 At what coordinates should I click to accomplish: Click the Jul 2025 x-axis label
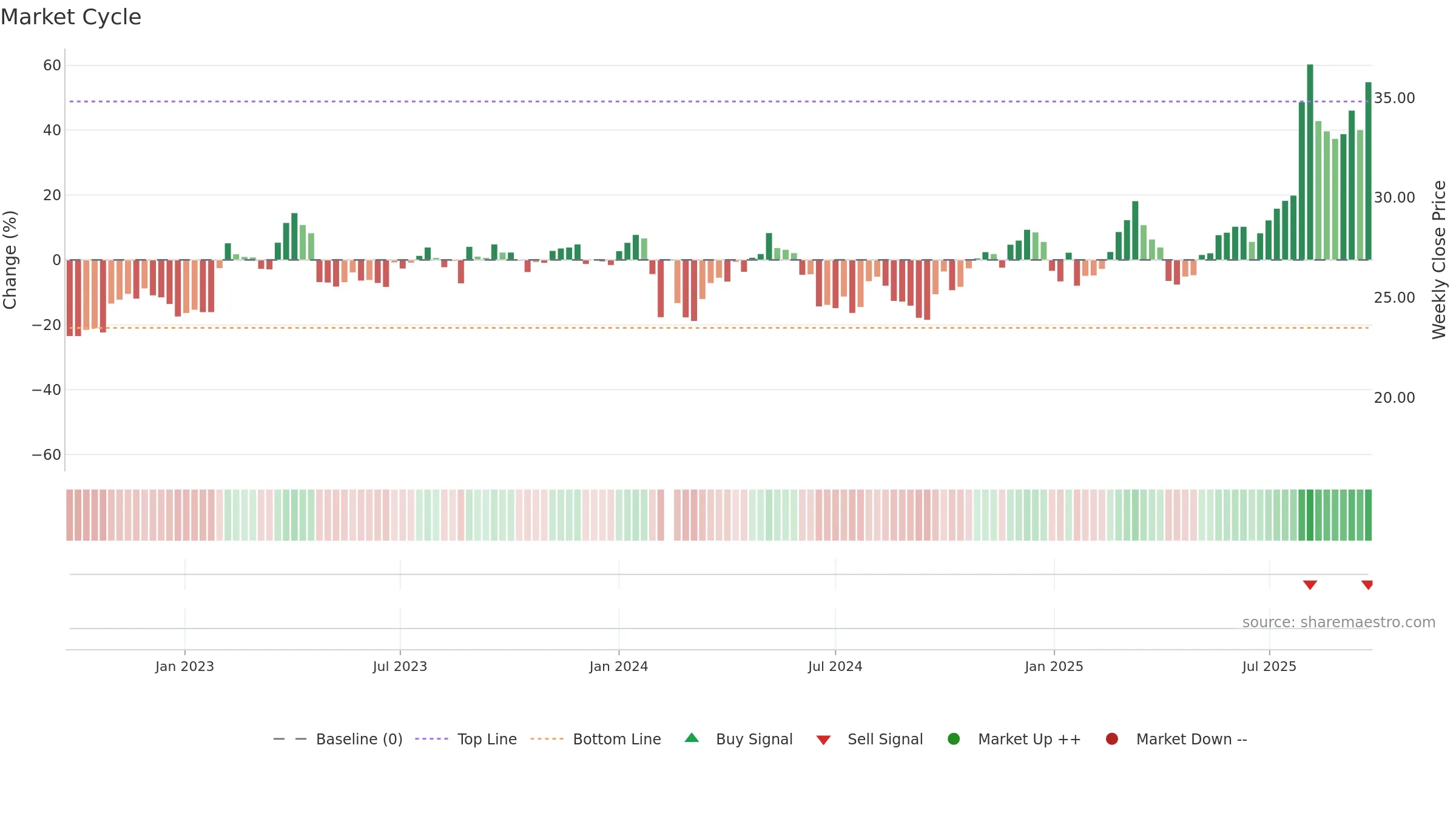1269,666
